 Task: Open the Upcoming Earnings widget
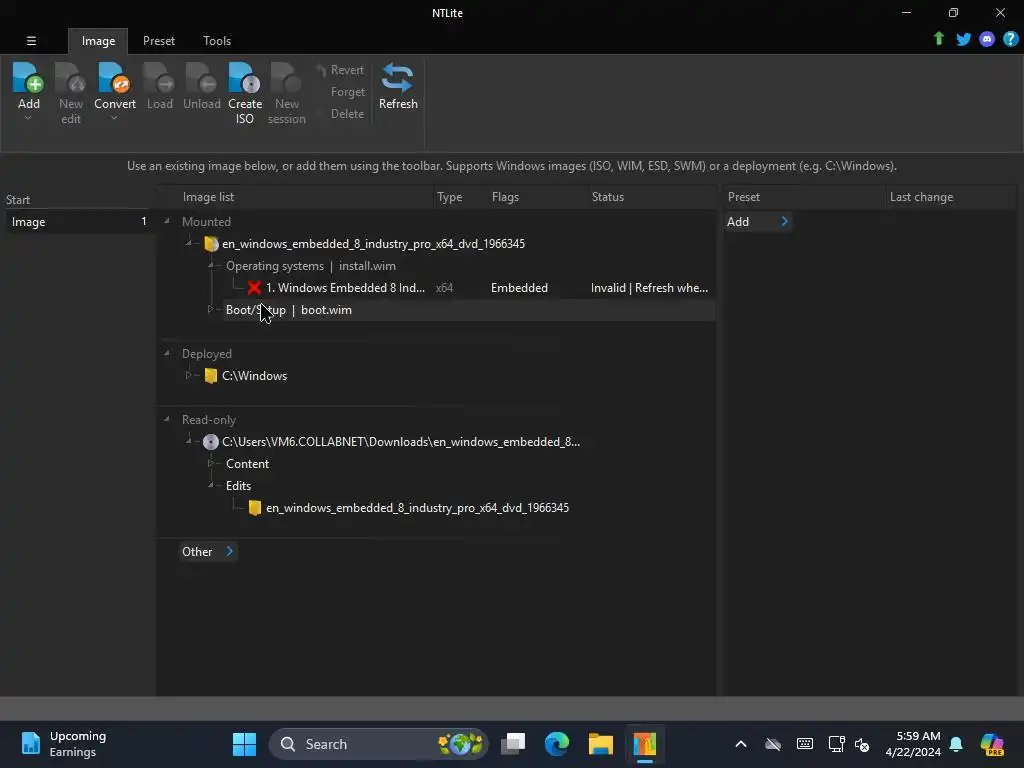click(x=63, y=744)
